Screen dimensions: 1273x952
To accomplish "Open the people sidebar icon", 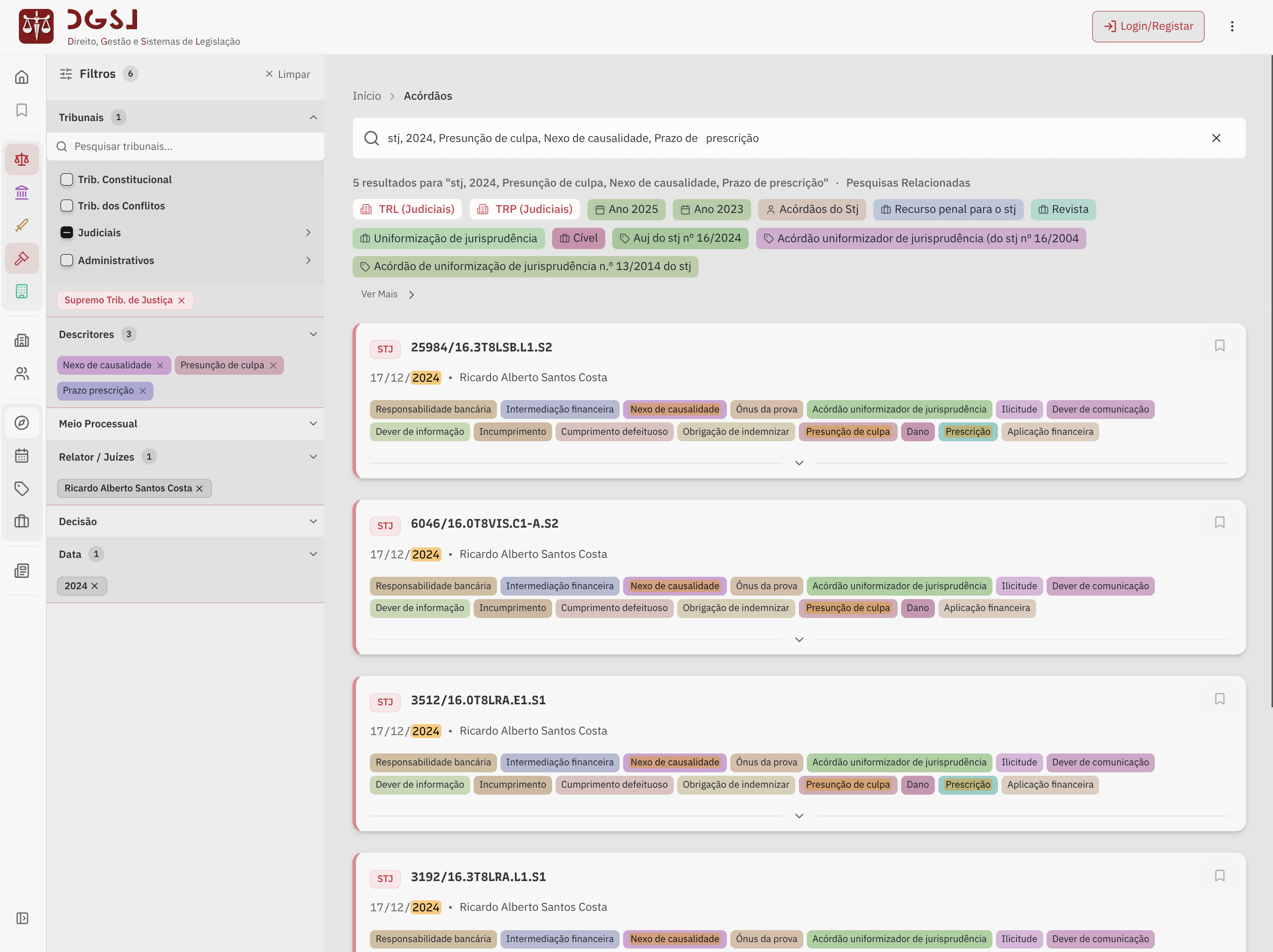I will (22, 374).
